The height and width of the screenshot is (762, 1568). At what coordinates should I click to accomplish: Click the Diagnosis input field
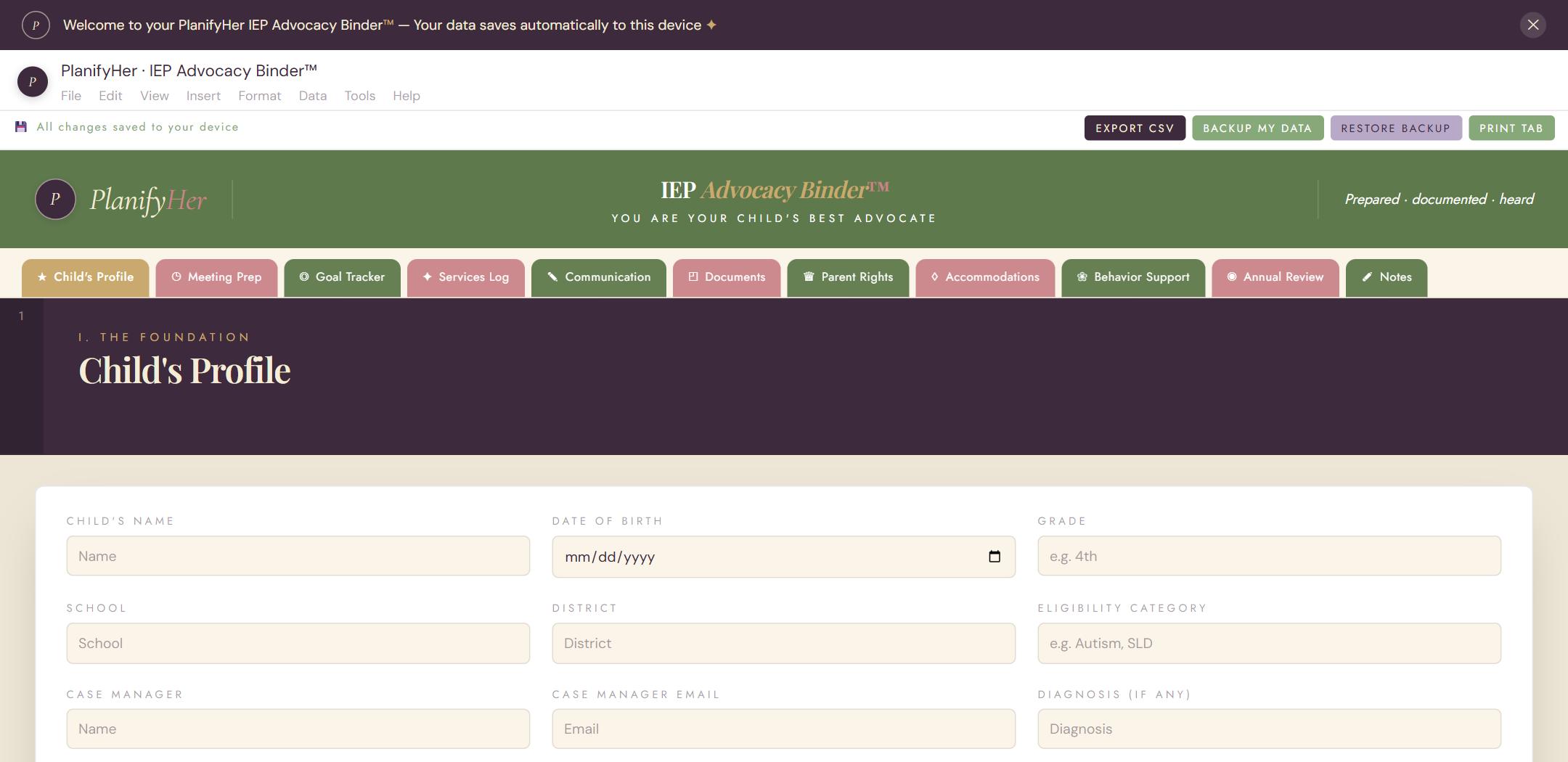click(1269, 729)
